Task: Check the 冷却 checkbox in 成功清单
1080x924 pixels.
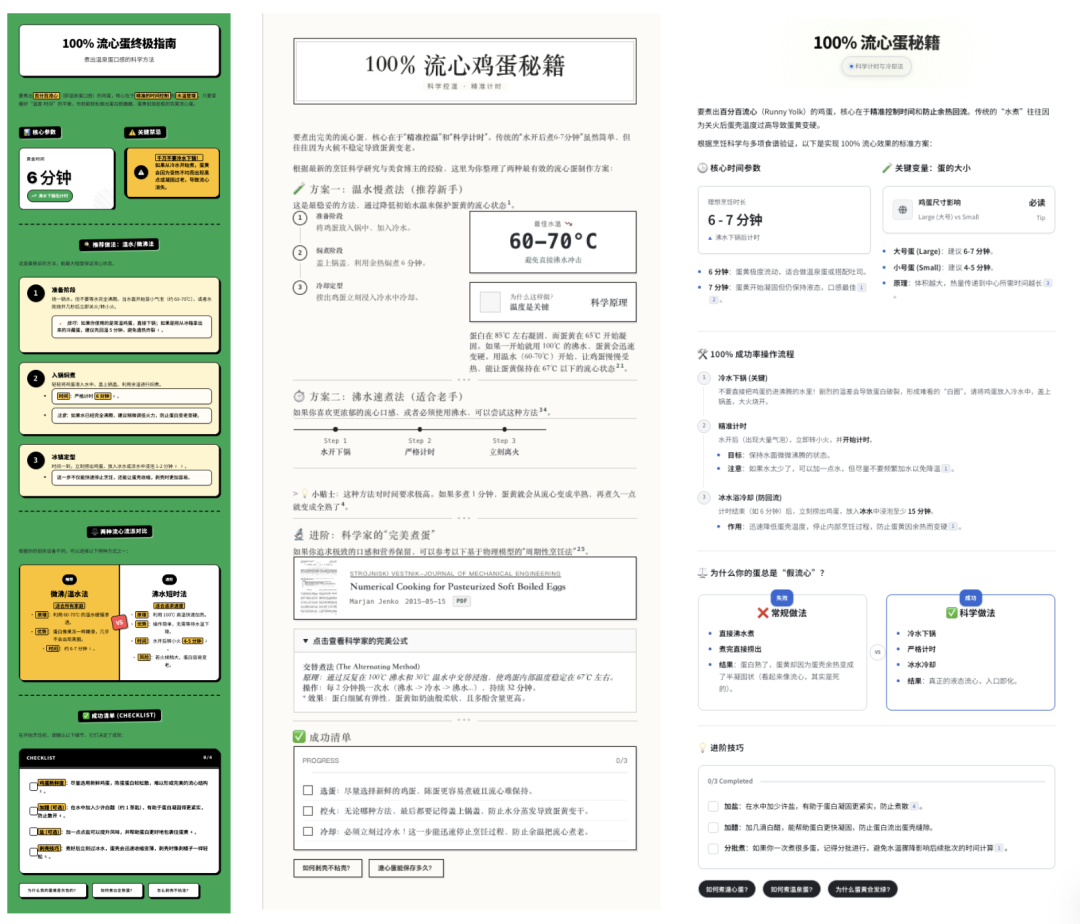Action: (308, 832)
